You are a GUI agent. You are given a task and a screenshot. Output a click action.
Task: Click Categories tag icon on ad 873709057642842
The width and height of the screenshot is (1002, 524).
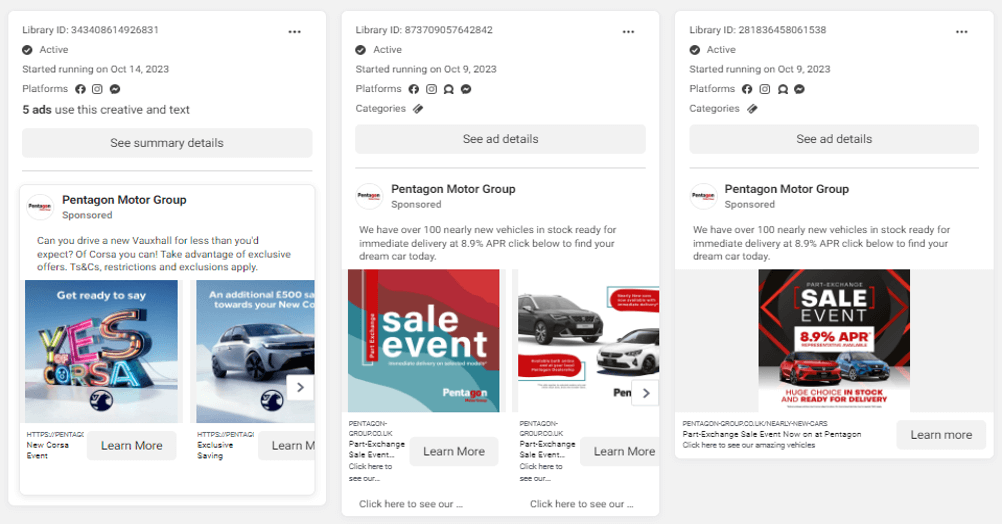(x=418, y=109)
